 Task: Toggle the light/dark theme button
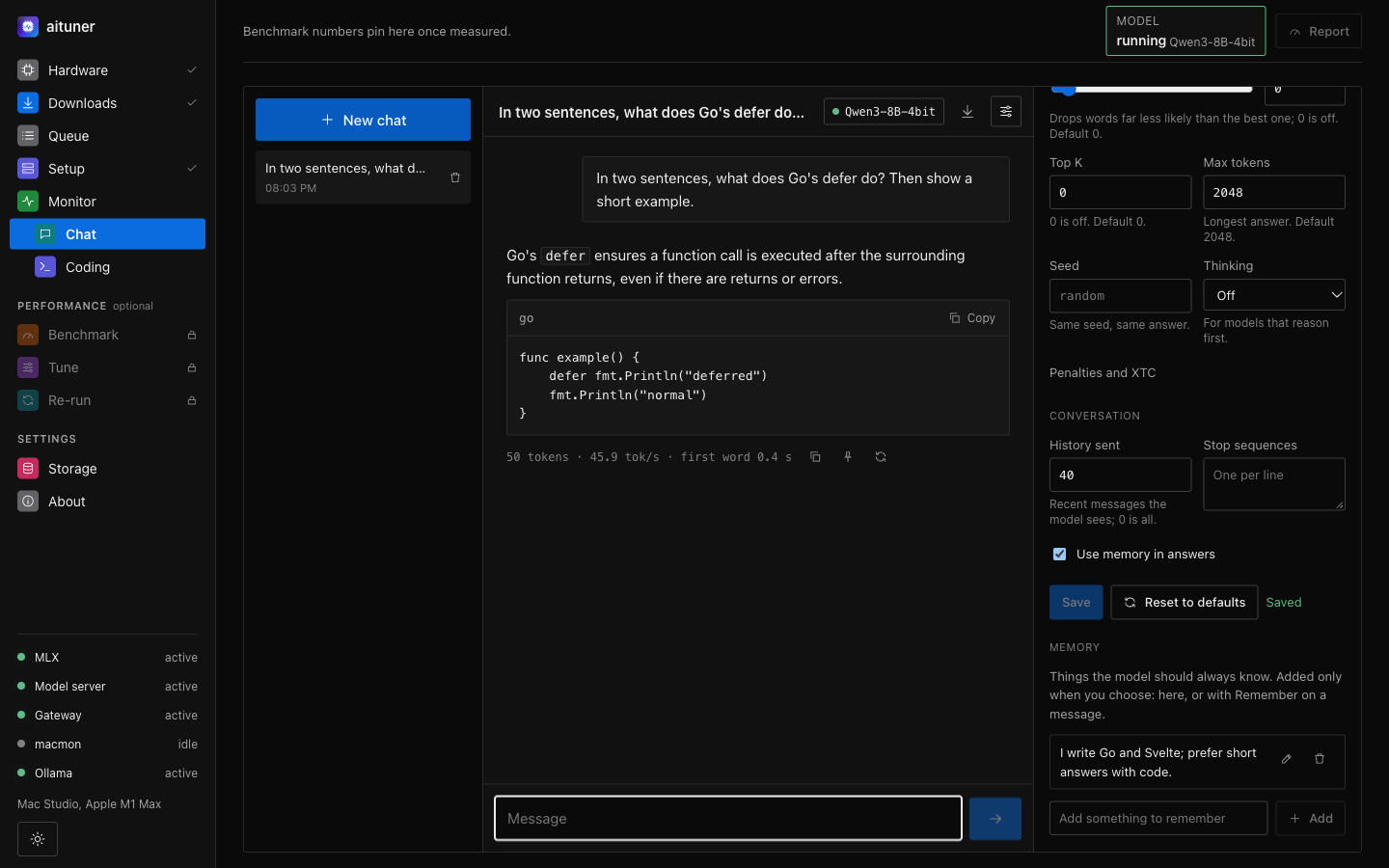click(x=38, y=839)
